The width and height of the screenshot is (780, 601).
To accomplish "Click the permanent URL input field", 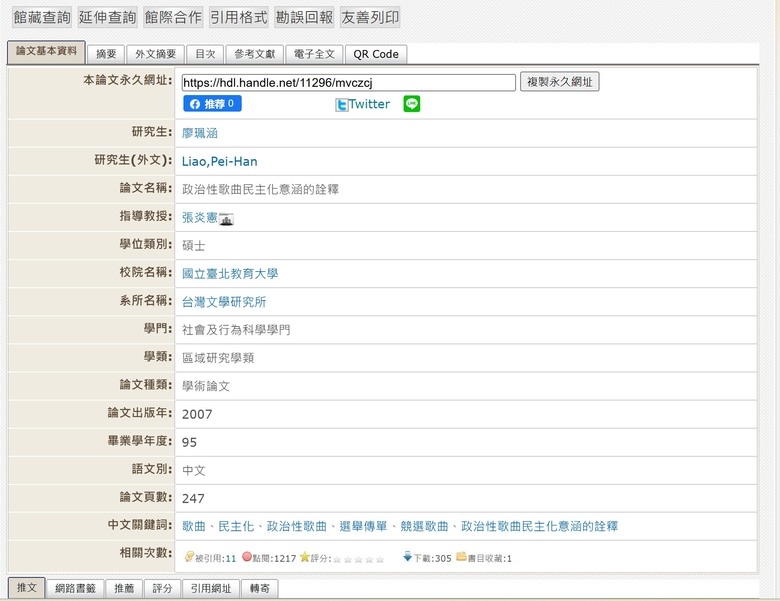I will pyautogui.click(x=348, y=83).
